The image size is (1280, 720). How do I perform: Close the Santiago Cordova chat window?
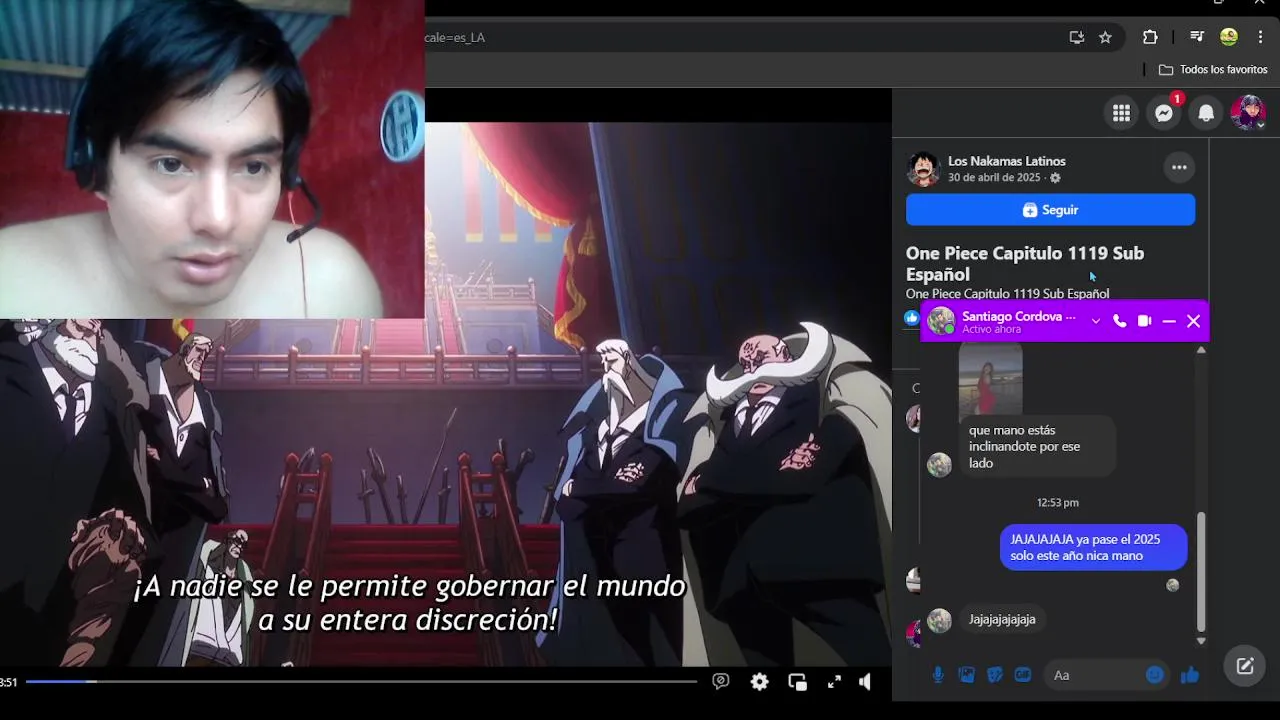(1193, 321)
